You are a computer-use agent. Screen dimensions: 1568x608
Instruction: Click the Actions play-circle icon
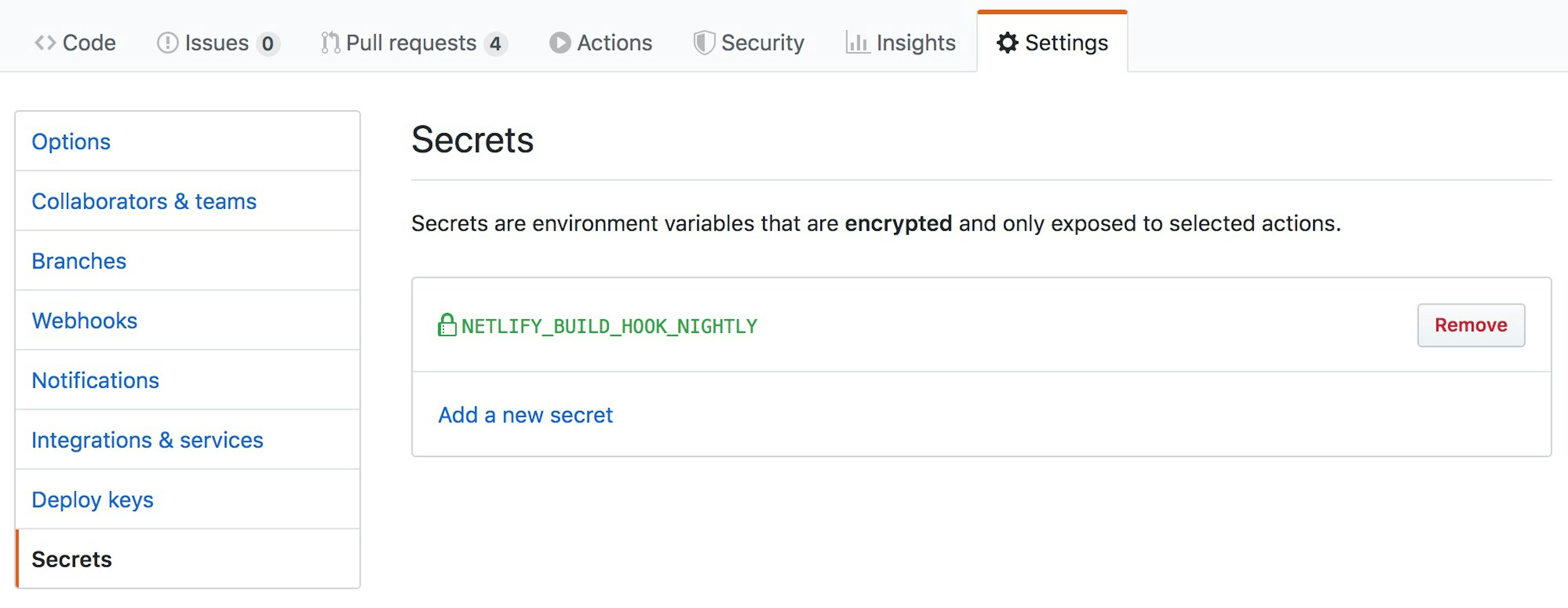pyautogui.click(x=559, y=42)
